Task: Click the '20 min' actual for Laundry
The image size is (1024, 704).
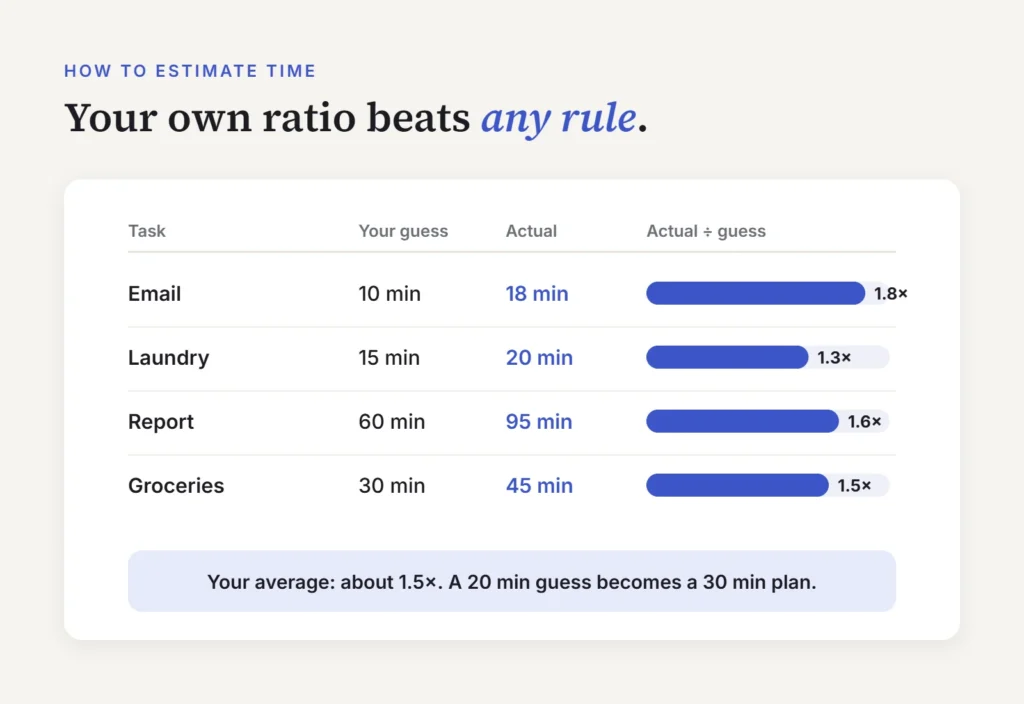Action: 539,358
